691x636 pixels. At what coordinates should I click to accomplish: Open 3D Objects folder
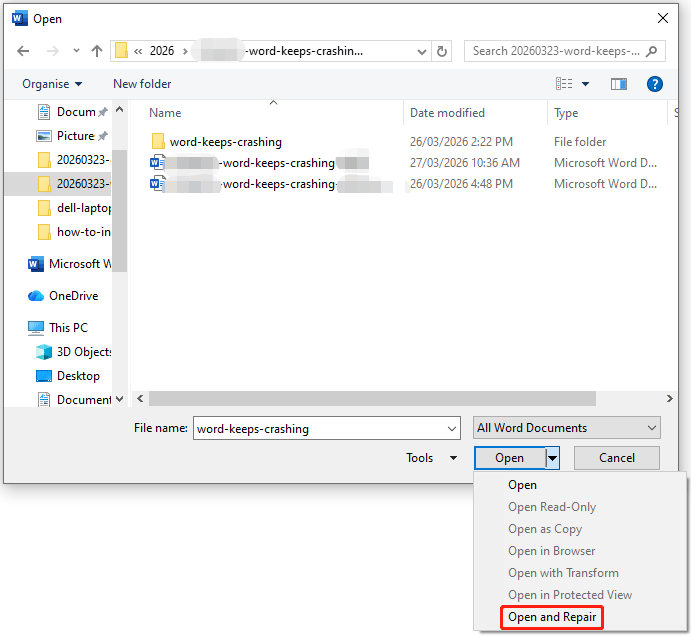74,352
